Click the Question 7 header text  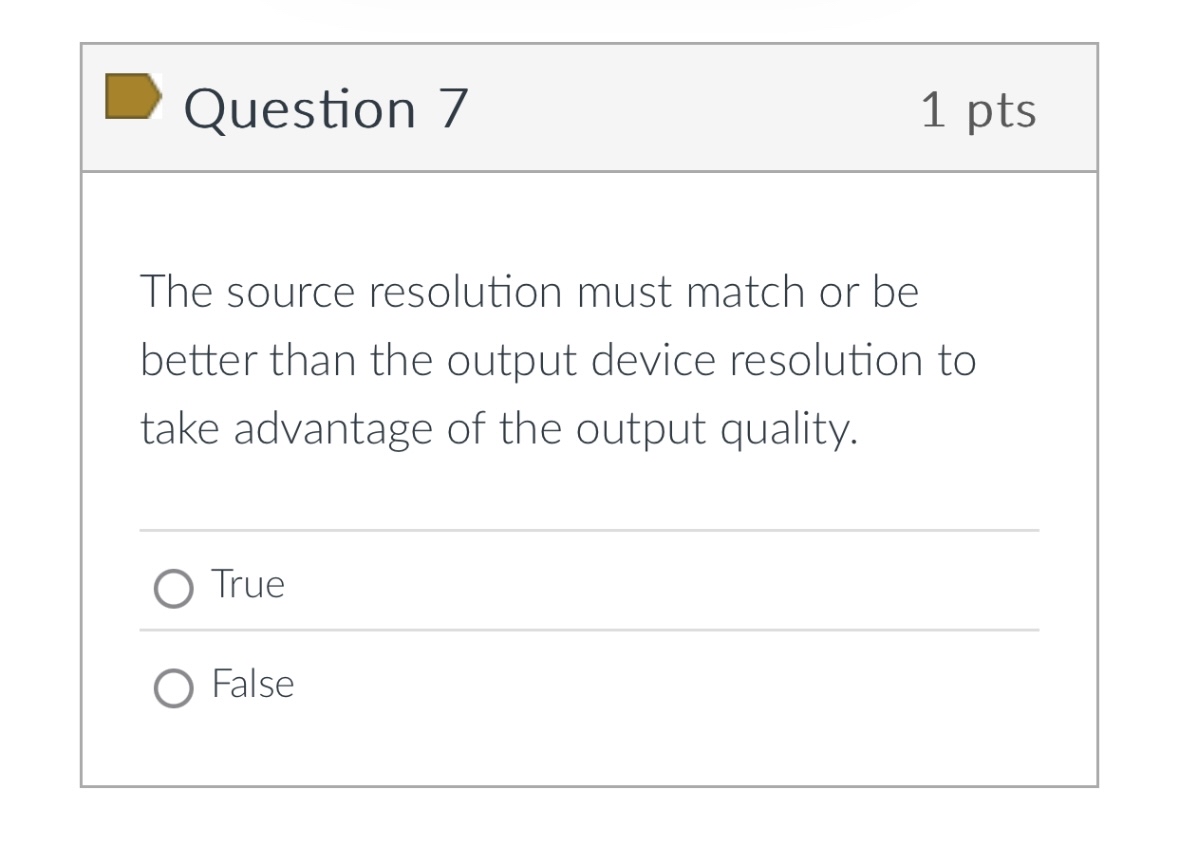click(326, 108)
